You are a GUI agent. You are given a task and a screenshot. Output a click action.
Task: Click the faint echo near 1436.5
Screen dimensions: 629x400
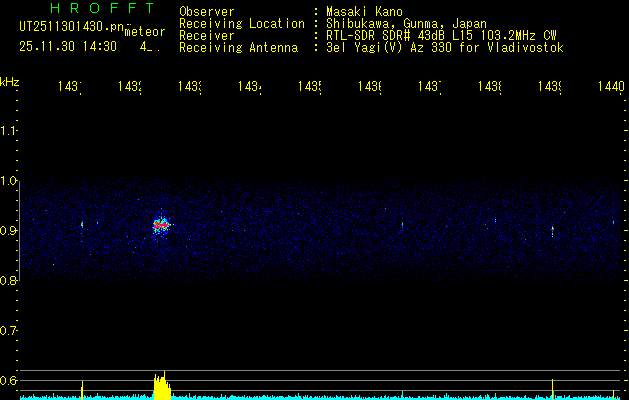pos(402,225)
